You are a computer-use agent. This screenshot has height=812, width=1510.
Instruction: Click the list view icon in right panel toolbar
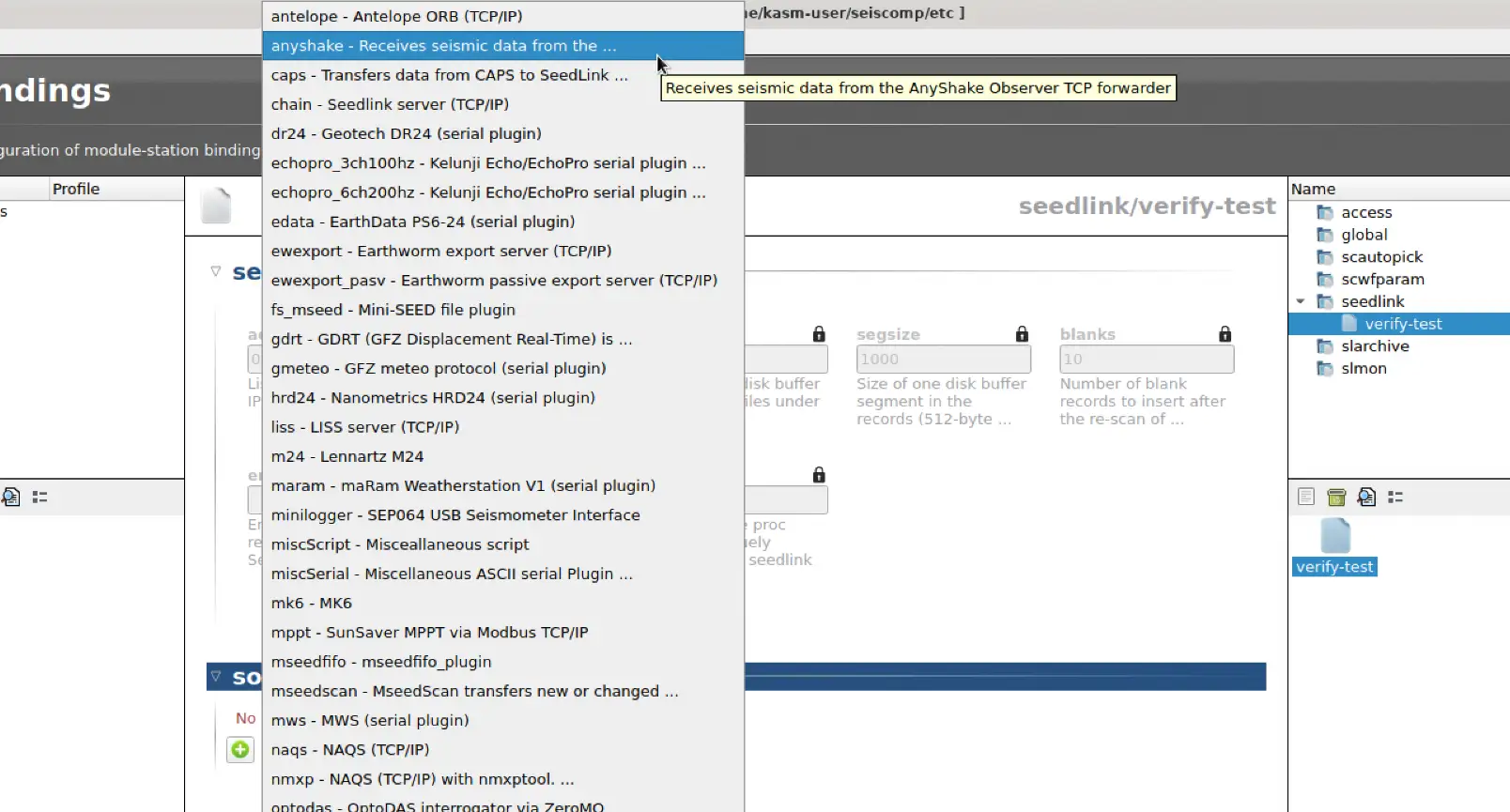click(1395, 497)
